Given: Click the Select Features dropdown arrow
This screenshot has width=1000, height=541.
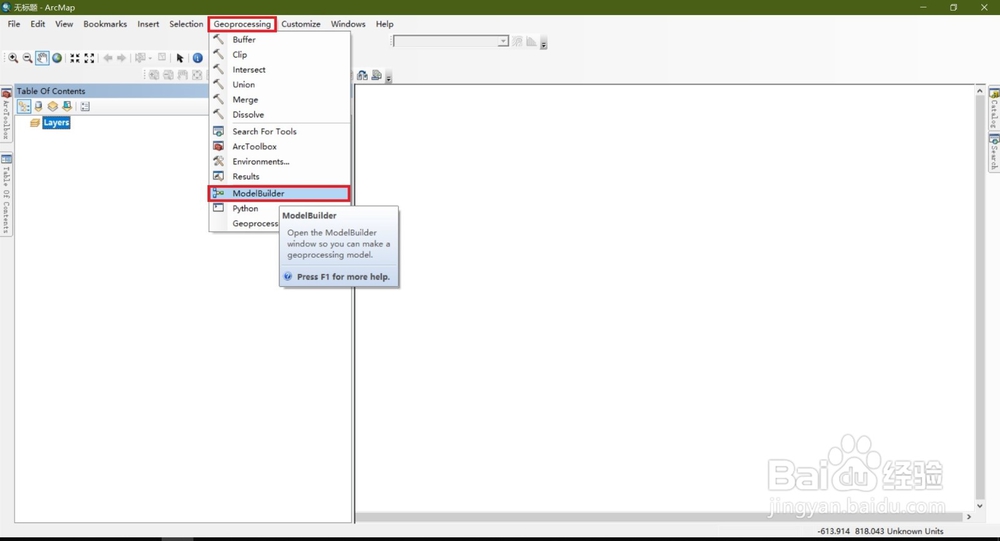Looking at the screenshot, I should tap(150, 58).
